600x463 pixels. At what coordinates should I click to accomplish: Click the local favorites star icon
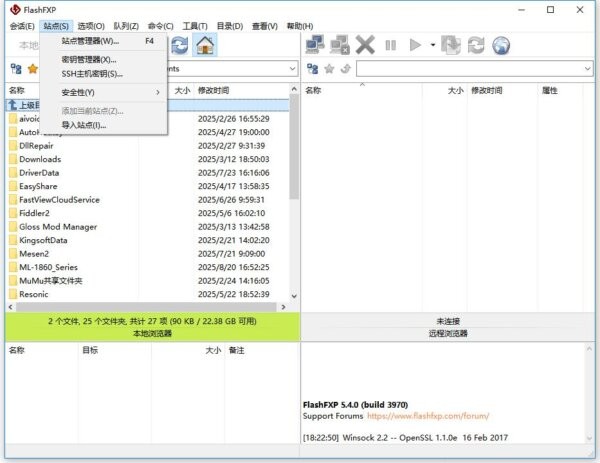point(33,69)
